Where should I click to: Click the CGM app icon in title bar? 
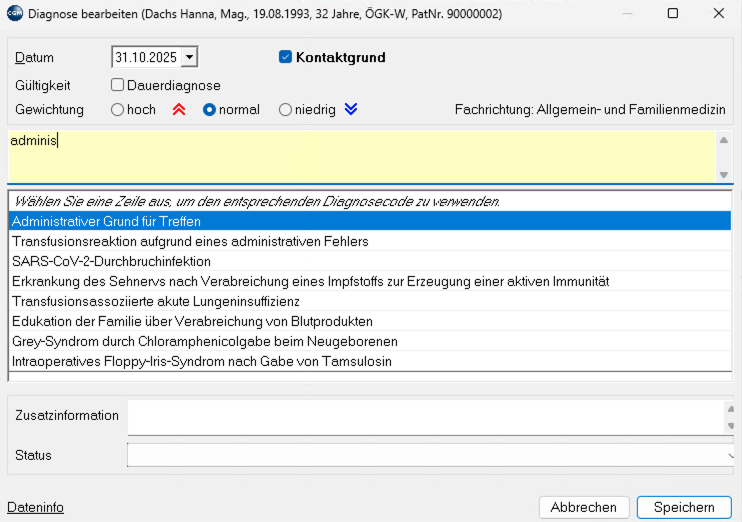(13, 14)
